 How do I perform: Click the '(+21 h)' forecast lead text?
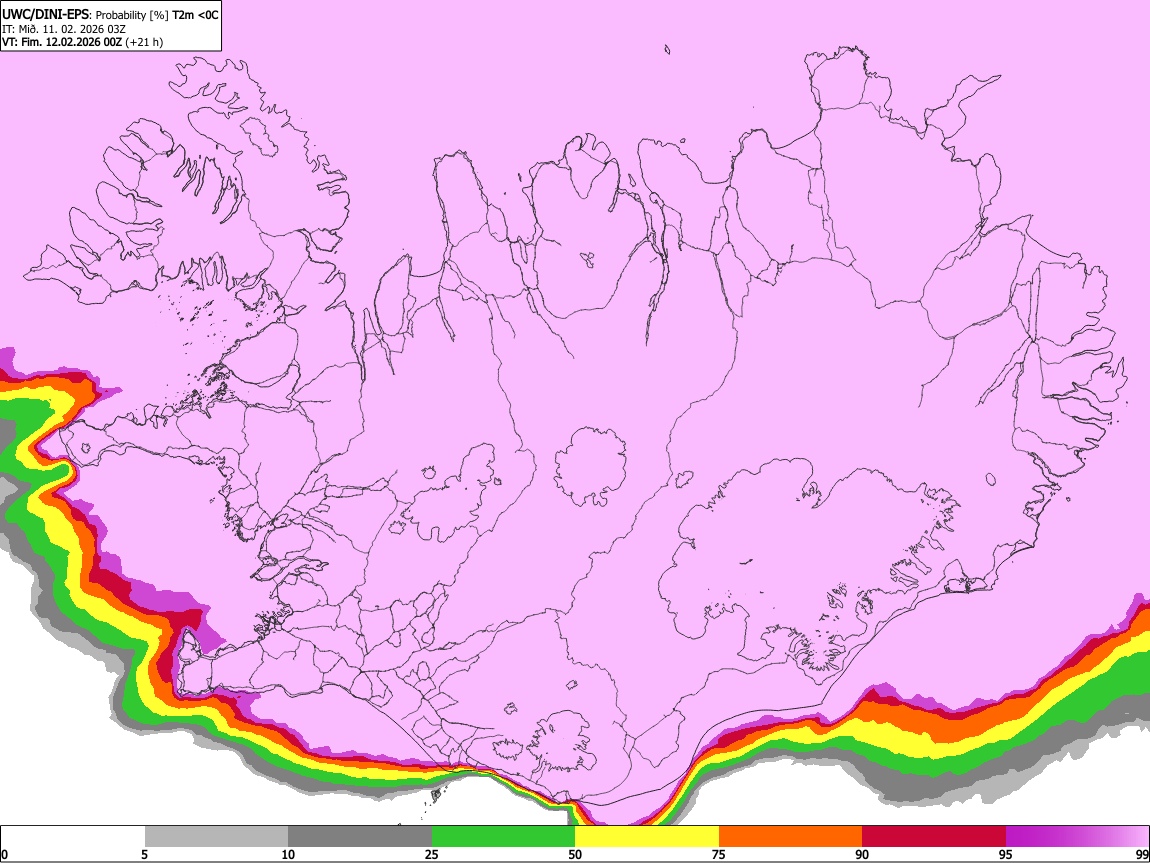point(144,42)
